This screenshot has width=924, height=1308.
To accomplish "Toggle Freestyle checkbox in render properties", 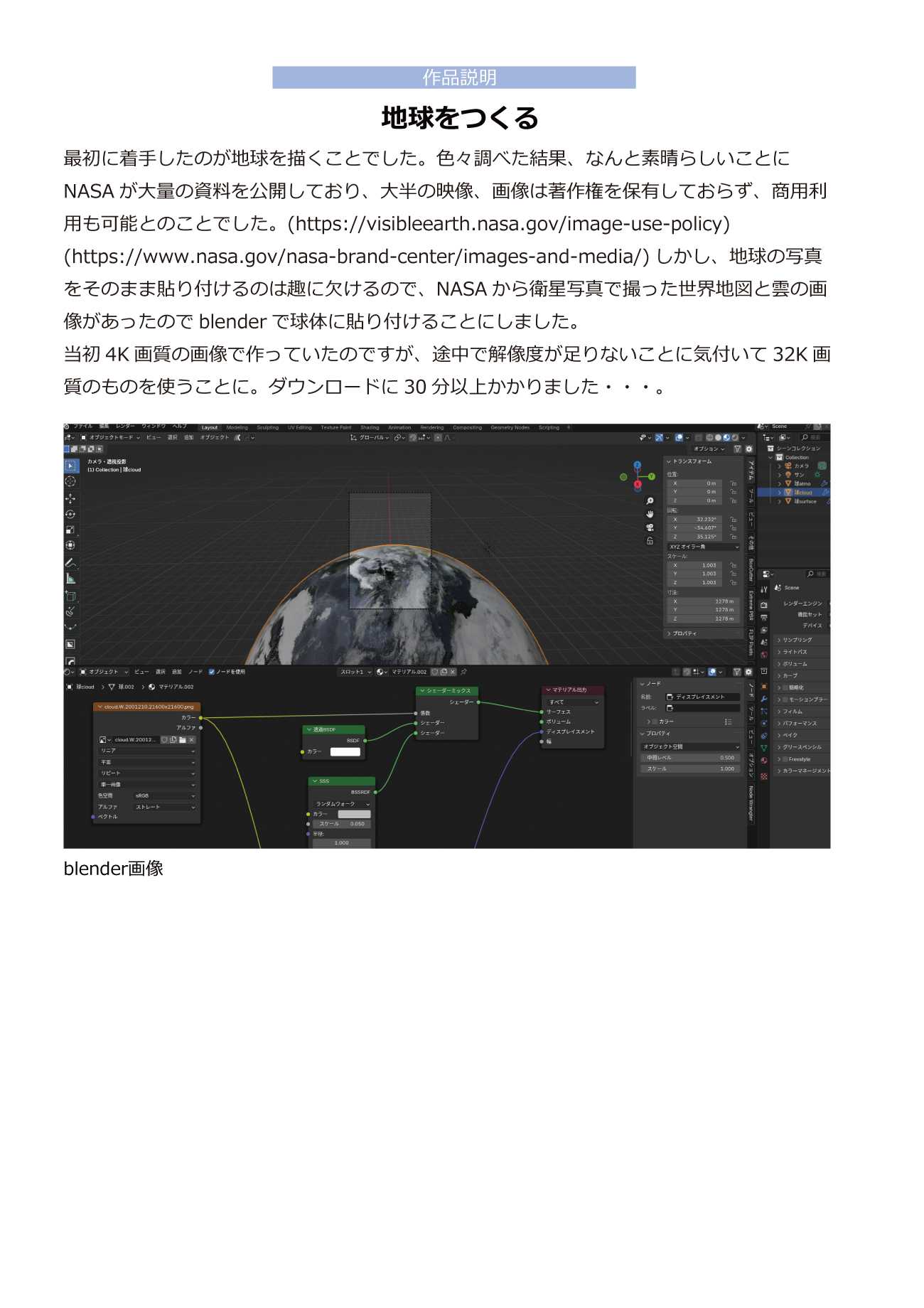I will tap(785, 759).
